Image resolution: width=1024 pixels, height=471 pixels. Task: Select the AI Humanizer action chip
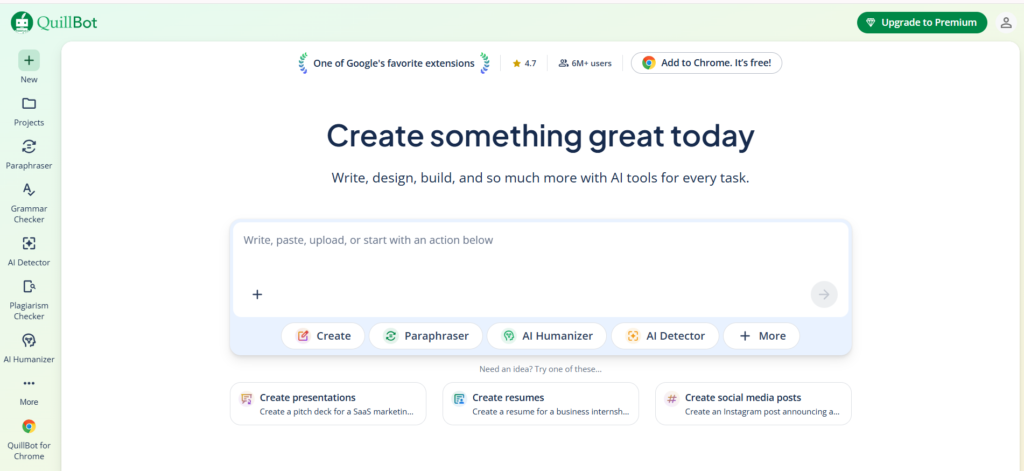[547, 336]
